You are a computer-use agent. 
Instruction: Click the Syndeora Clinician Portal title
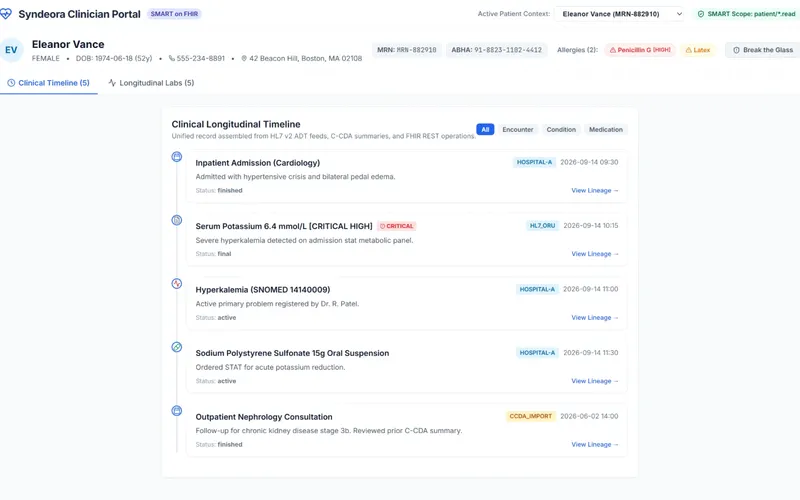click(x=80, y=14)
